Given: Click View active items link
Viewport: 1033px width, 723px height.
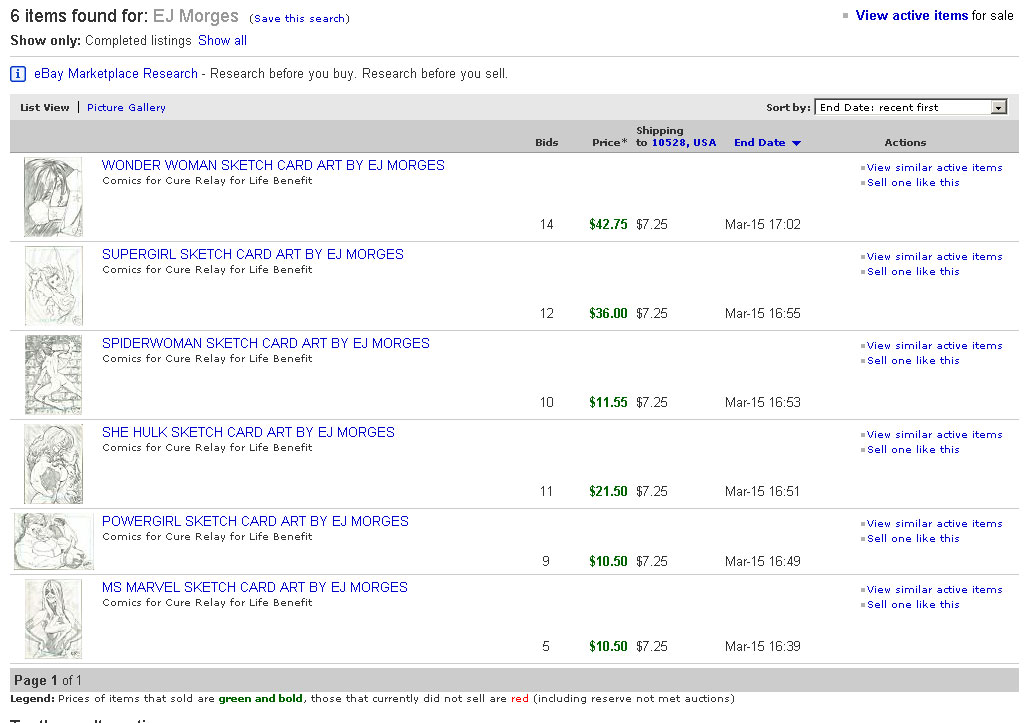Looking at the screenshot, I should tap(912, 15).
